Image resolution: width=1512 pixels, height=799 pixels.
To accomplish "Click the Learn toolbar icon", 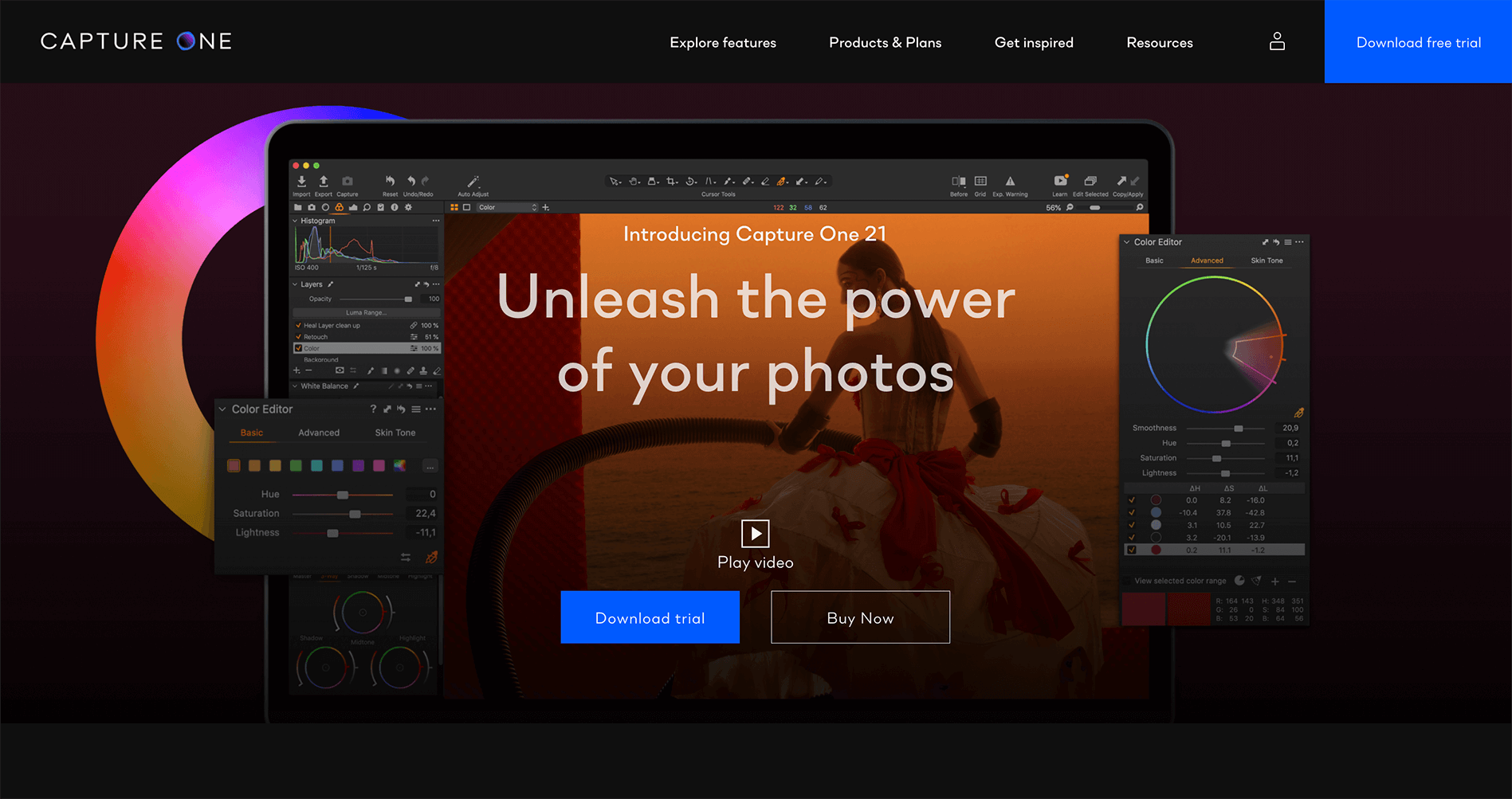I will click(1060, 181).
